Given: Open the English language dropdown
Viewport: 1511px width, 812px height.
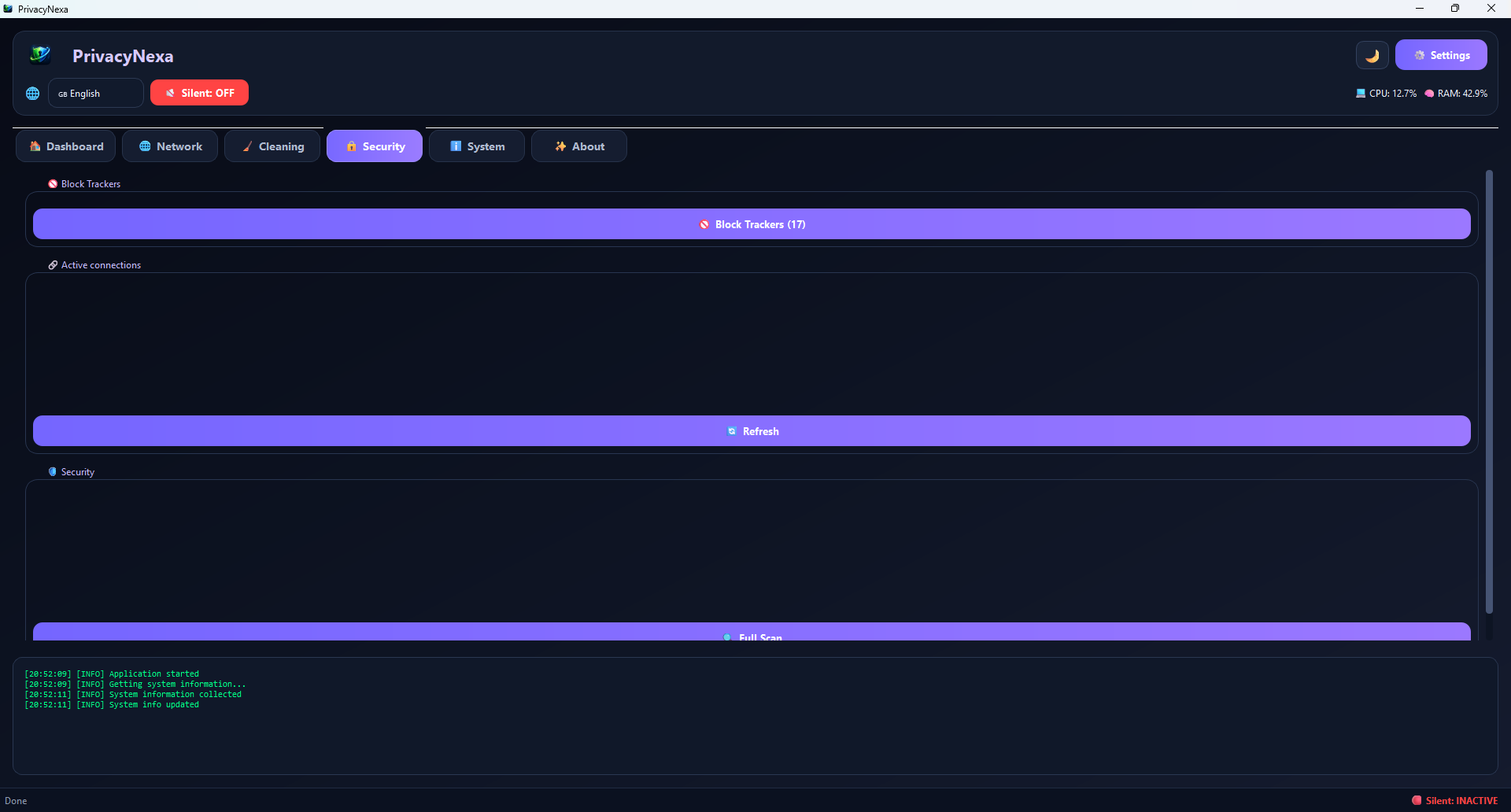Looking at the screenshot, I should [96, 94].
